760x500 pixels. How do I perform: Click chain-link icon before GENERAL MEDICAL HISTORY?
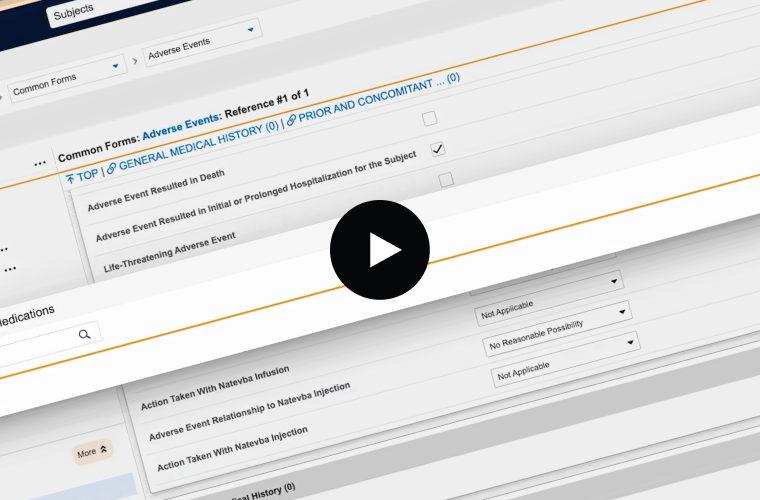[112, 167]
